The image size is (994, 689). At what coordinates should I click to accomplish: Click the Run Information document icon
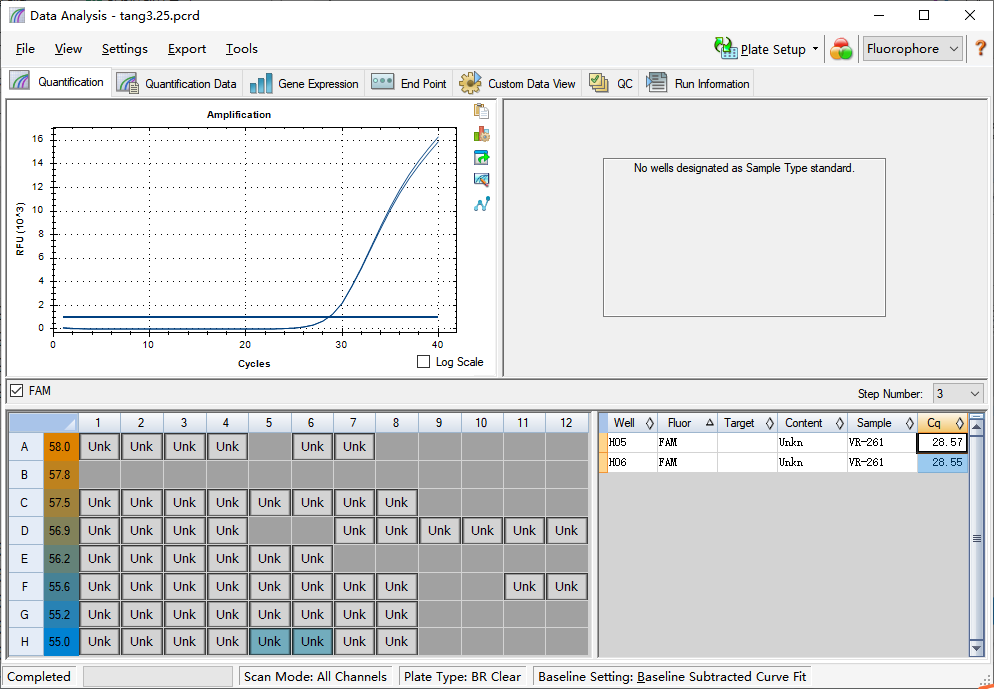pos(657,82)
